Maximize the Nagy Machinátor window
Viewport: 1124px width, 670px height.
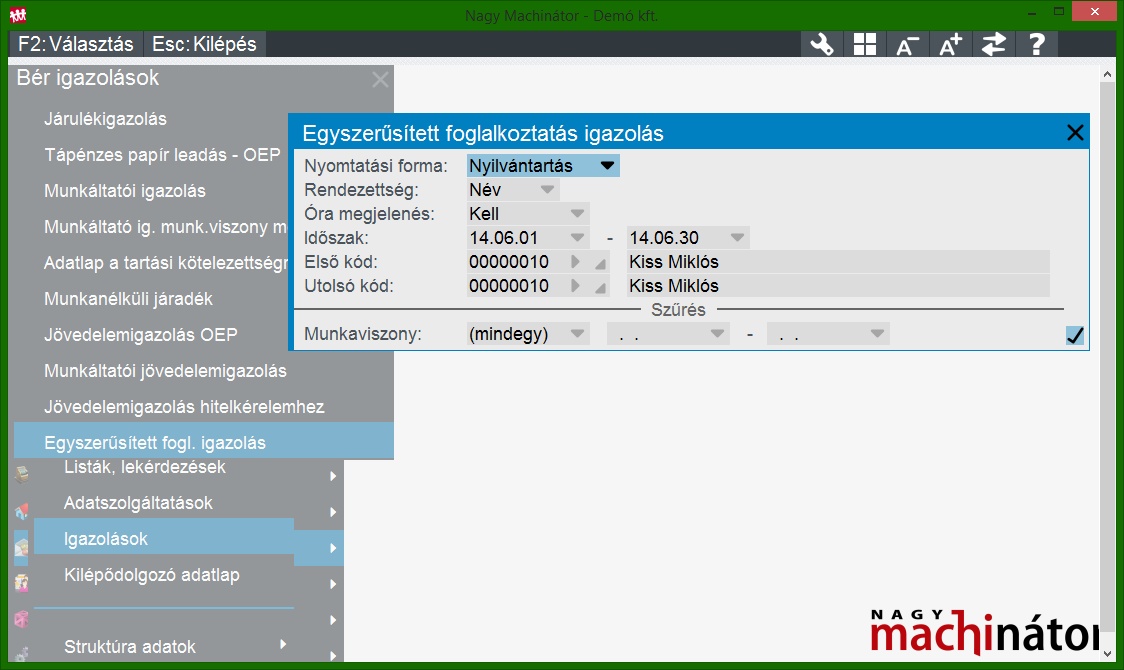[1059, 11]
